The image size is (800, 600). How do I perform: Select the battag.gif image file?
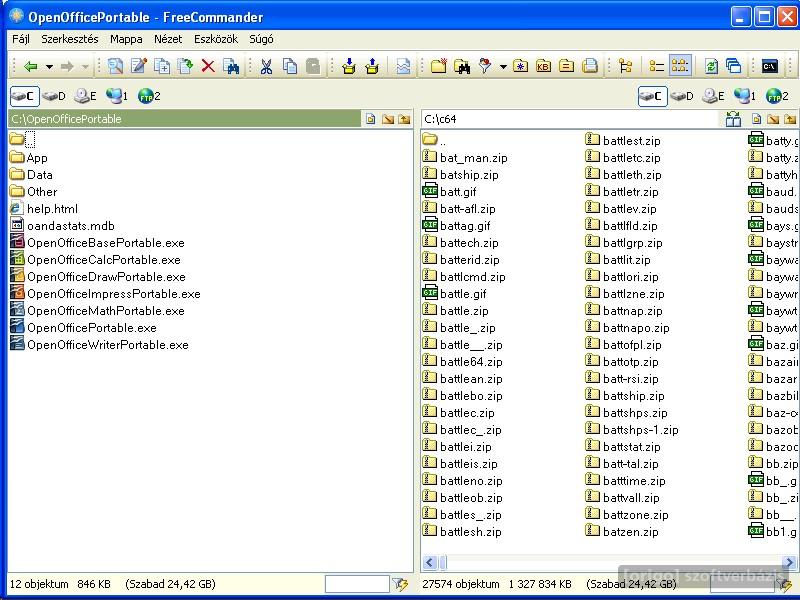point(457,226)
